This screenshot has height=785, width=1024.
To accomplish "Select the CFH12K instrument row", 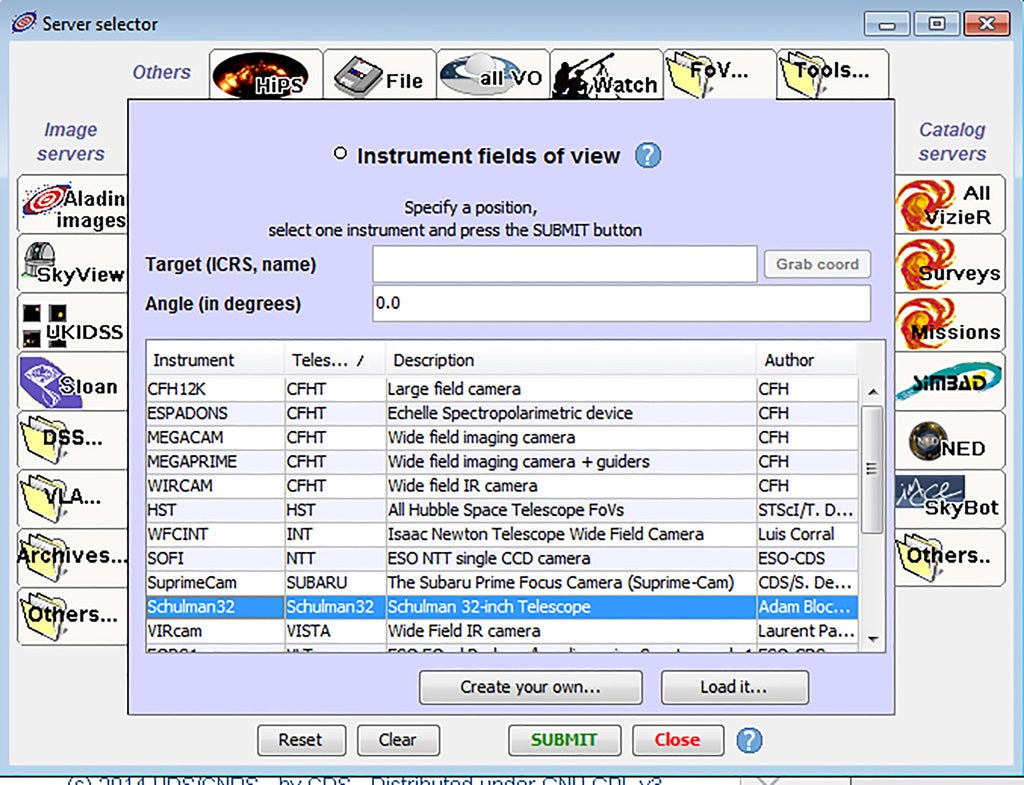I will click(502, 389).
